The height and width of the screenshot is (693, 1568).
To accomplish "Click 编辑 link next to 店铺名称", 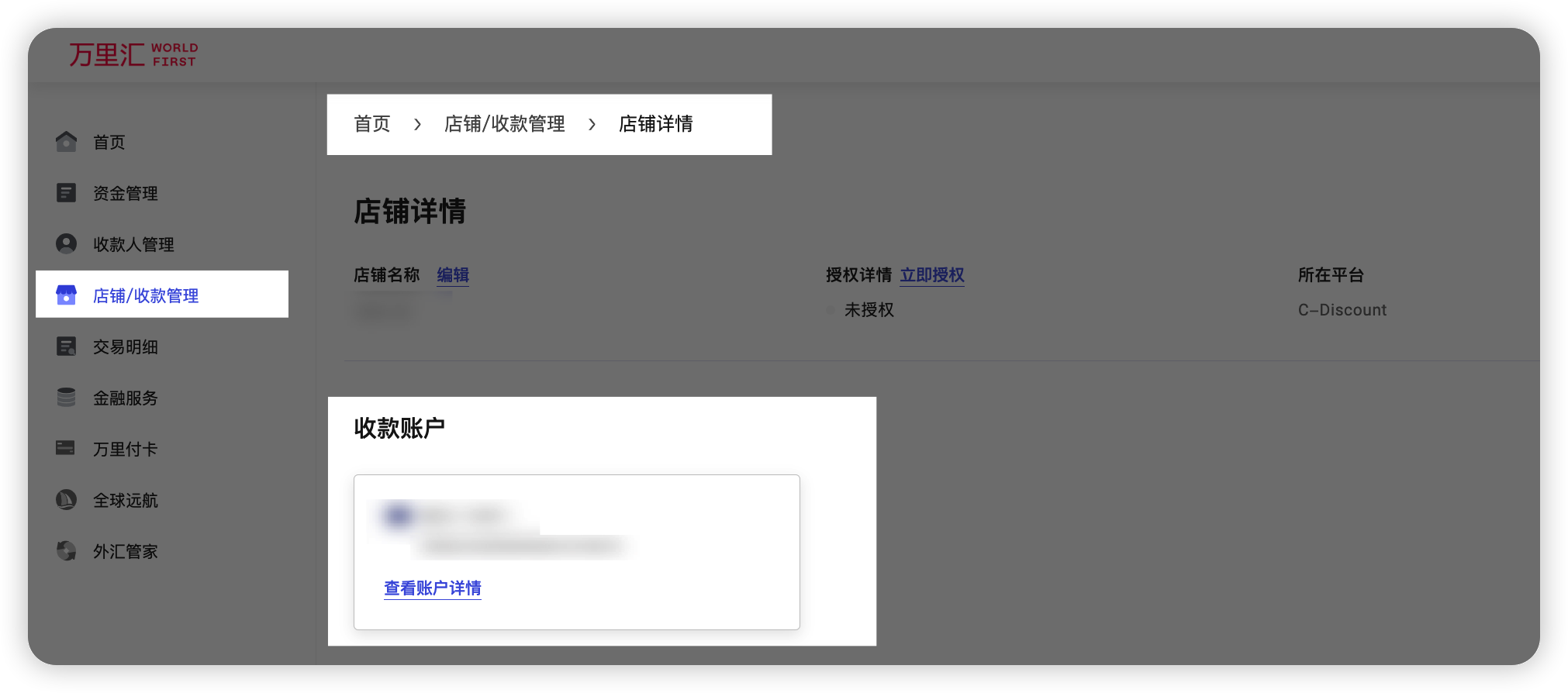I will [x=453, y=275].
